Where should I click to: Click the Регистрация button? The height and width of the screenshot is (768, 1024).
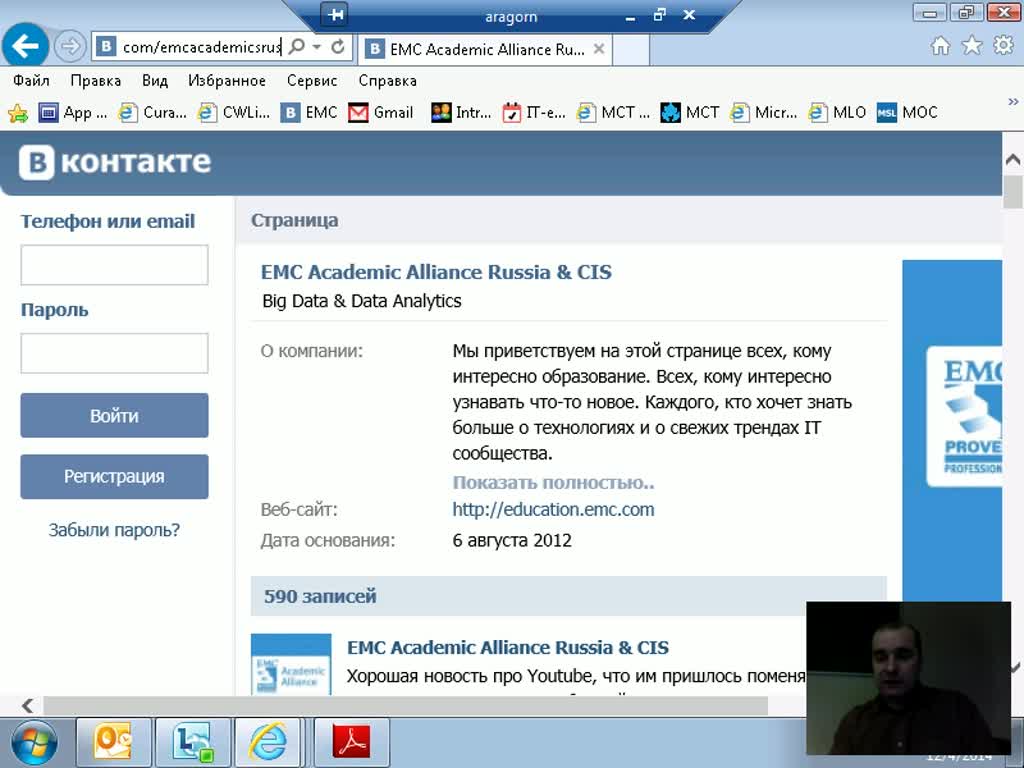[x=114, y=477]
